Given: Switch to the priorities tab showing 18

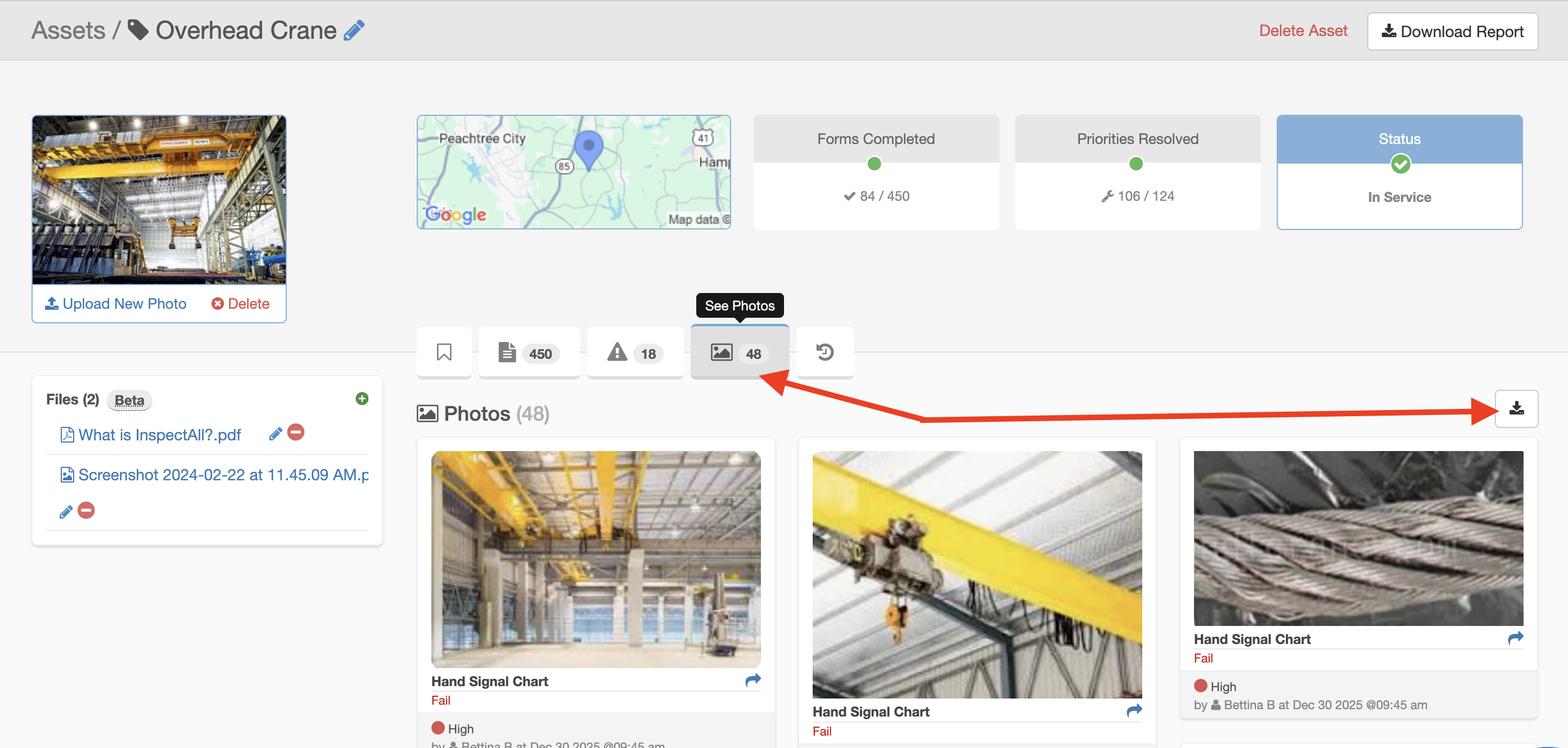Looking at the screenshot, I should 634,353.
